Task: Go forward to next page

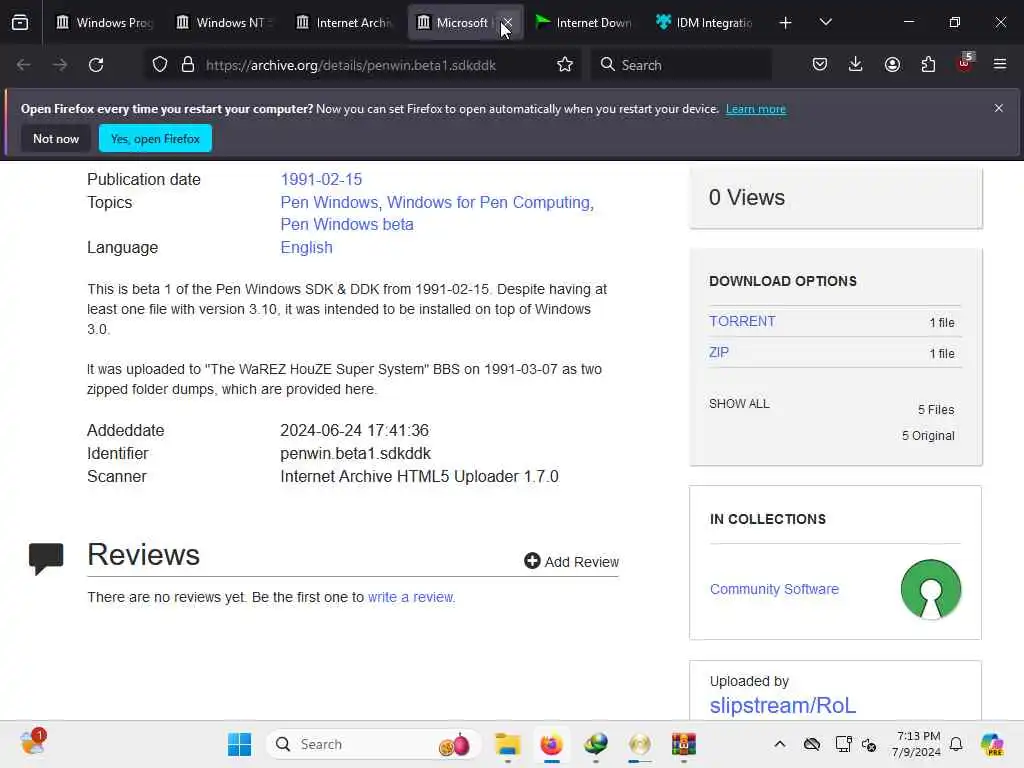Action: pos(59,65)
